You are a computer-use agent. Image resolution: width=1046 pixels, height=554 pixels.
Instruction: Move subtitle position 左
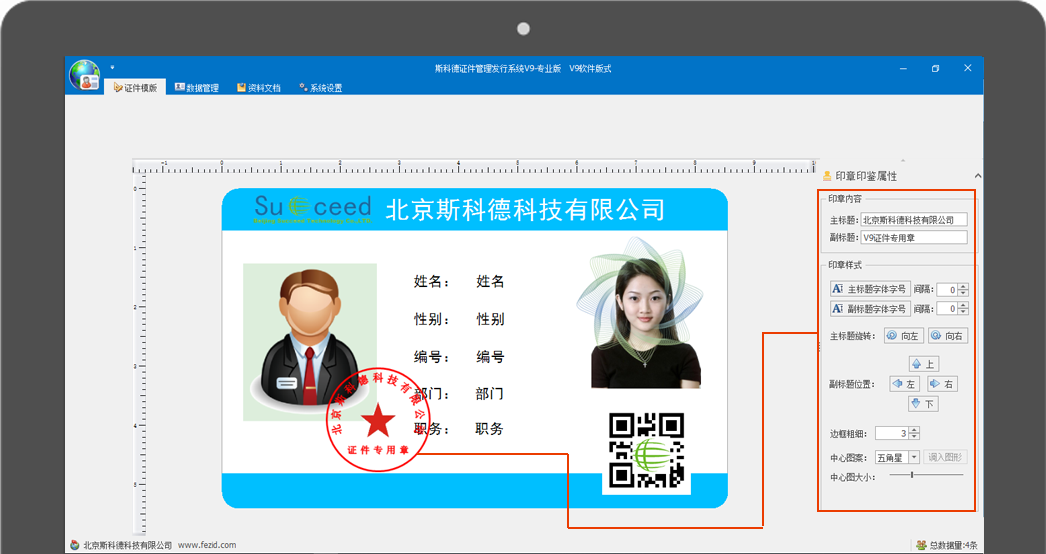coord(905,384)
